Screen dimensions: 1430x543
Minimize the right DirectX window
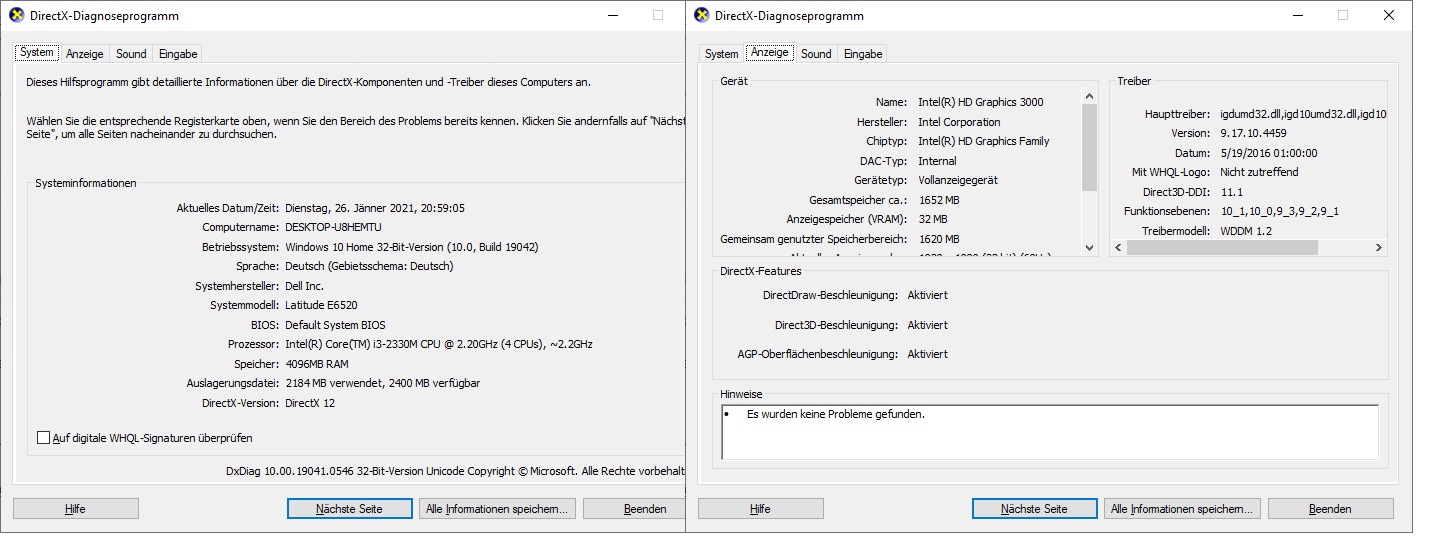pyautogui.click(x=1297, y=16)
